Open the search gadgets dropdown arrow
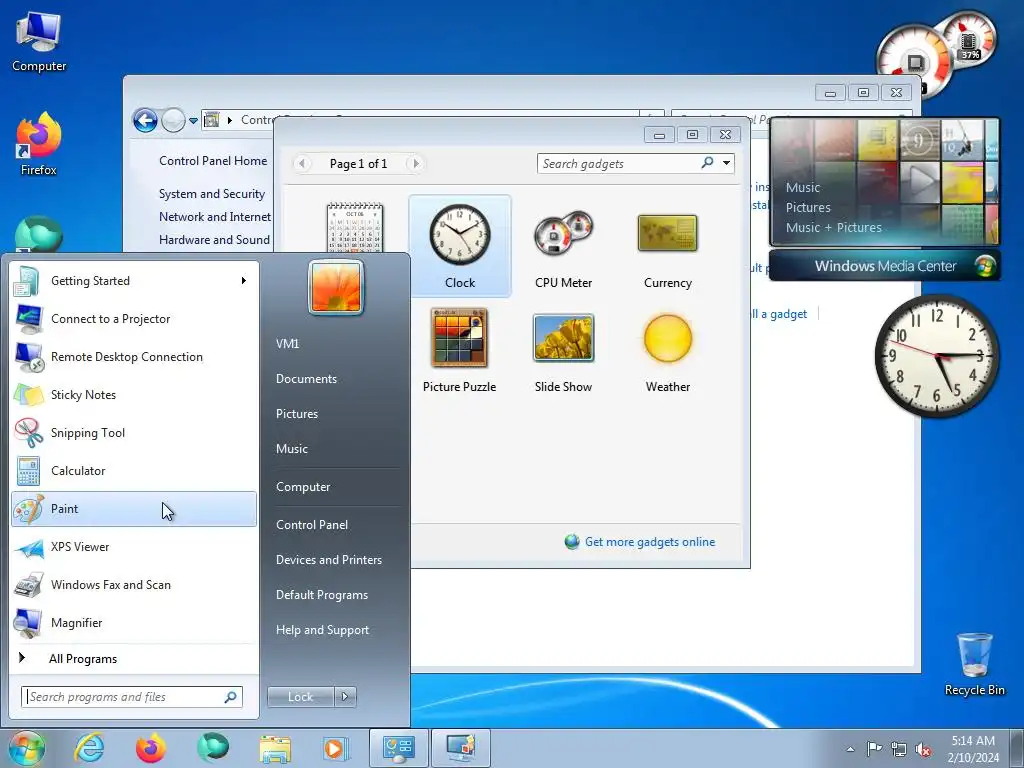 pos(726,163)
